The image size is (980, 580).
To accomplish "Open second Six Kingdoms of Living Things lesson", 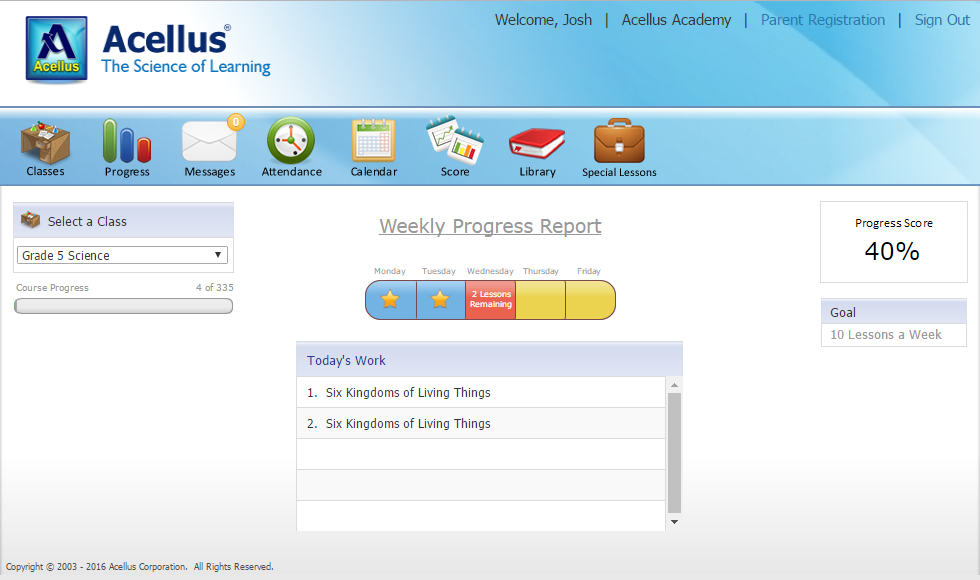I will tap(408, 424).
